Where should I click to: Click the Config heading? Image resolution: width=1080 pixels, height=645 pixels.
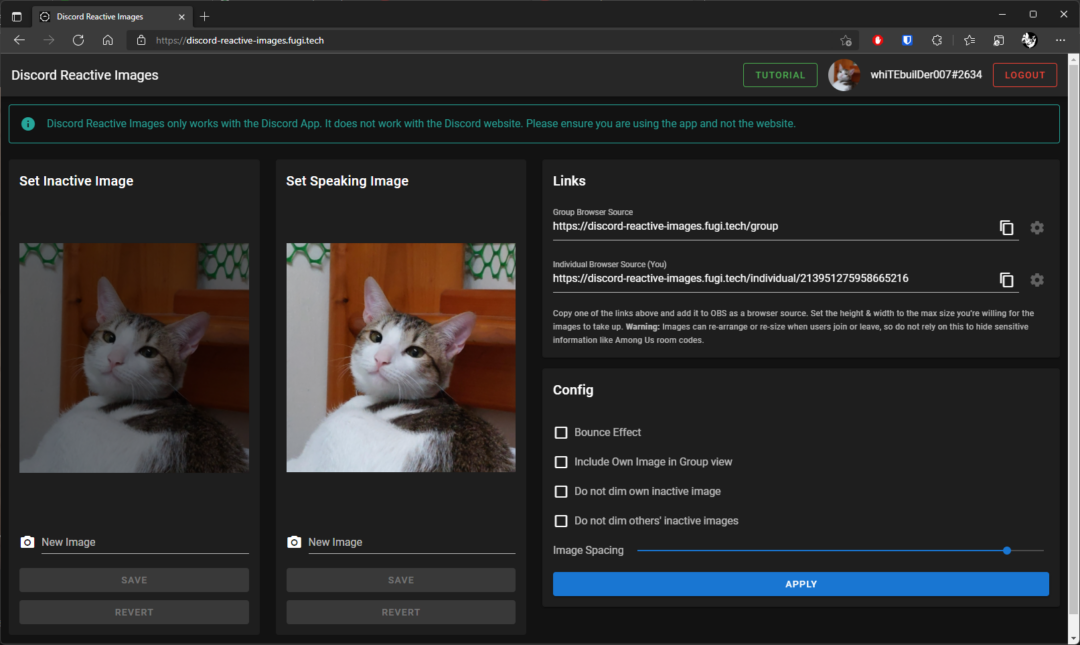(x=573, y=390)
